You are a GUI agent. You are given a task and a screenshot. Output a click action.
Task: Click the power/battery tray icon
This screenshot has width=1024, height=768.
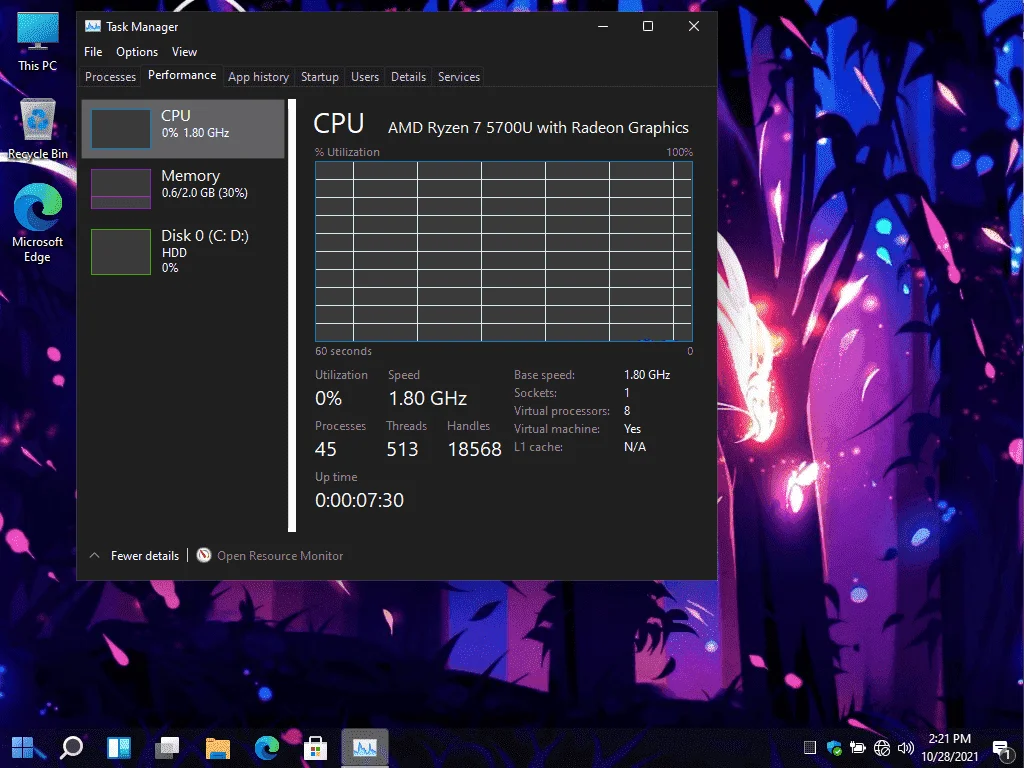858,748
